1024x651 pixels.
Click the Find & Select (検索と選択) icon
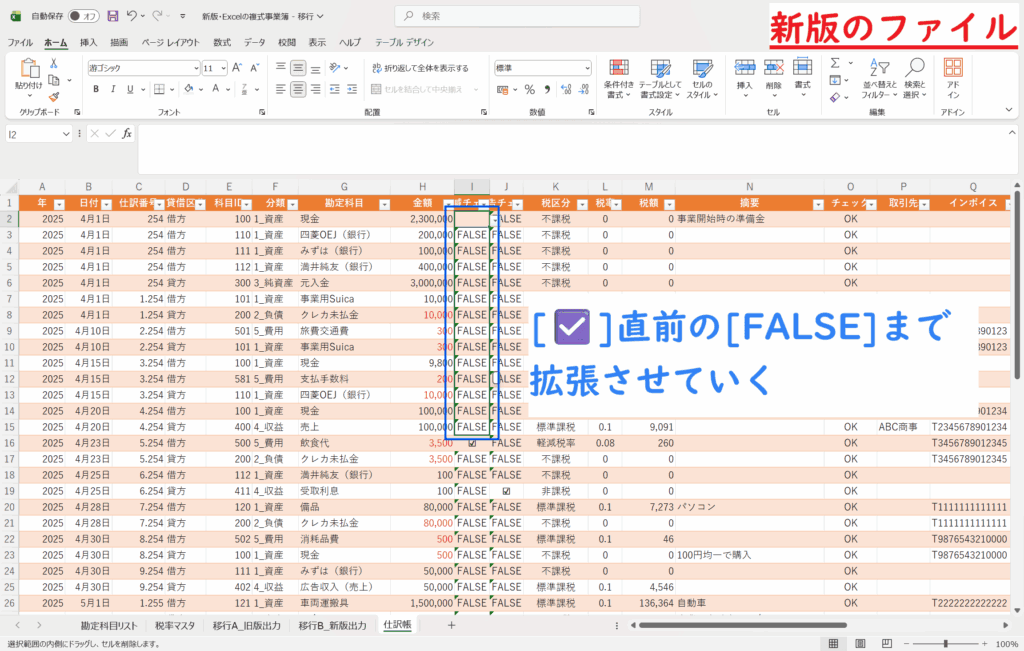point(914,77)
